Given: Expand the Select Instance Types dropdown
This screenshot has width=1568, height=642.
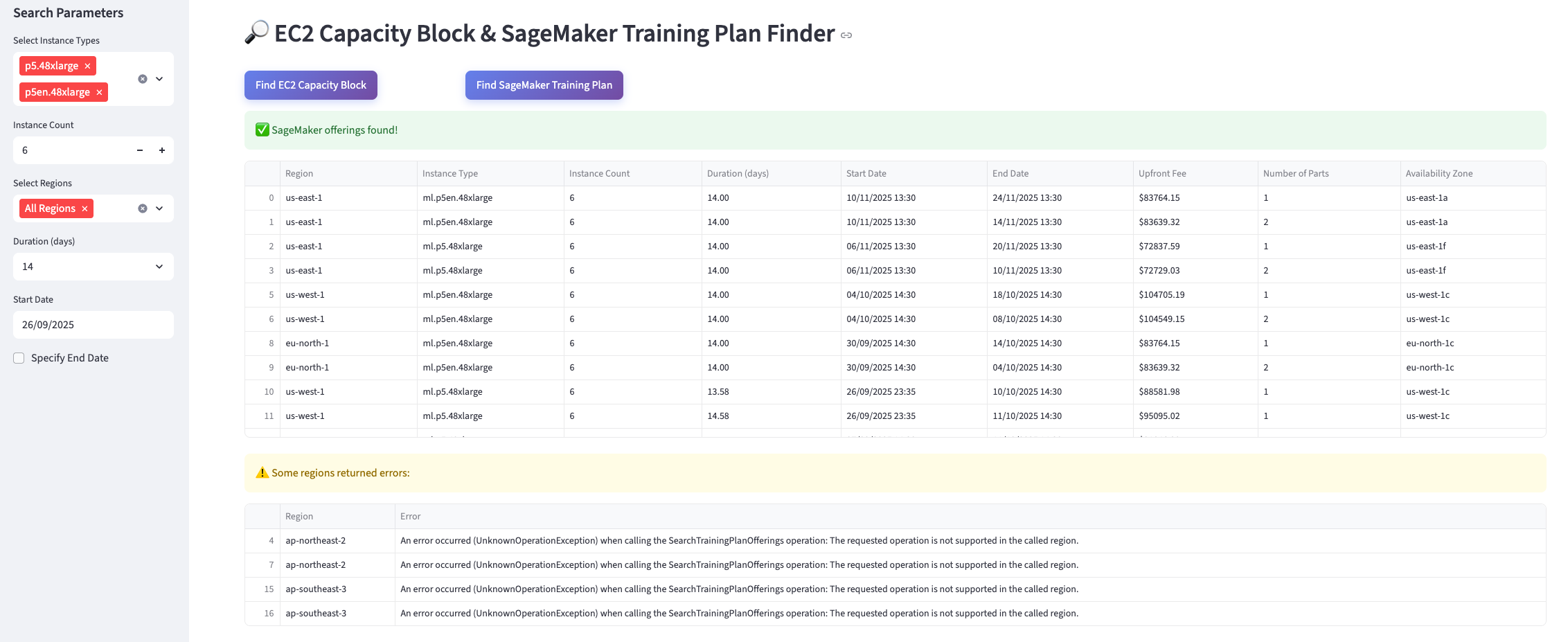Looking at the screenshot, I should tap(160, 78).
